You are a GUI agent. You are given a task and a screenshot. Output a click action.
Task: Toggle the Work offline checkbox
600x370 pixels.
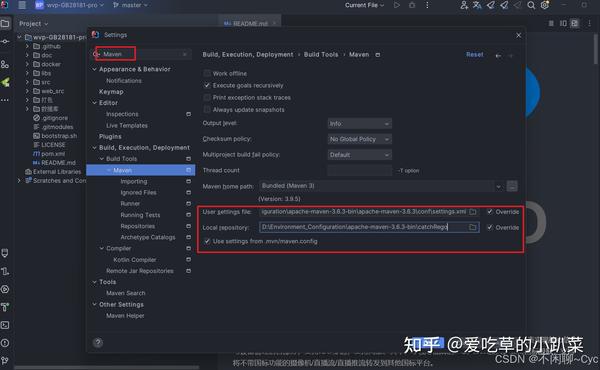(x=207, y=73)
